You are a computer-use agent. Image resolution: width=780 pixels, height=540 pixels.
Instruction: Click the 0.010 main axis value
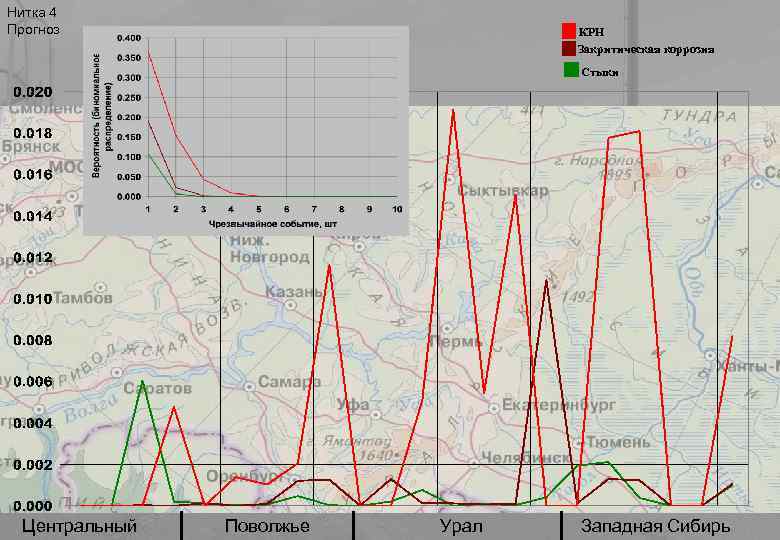(x=33, y=299)
